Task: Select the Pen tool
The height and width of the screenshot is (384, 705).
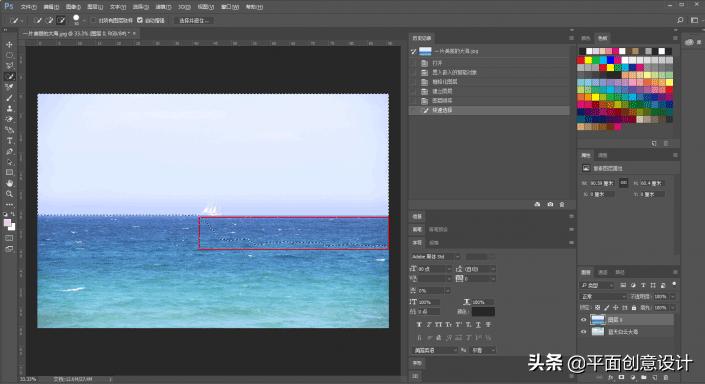Action: tap(9, 152)
